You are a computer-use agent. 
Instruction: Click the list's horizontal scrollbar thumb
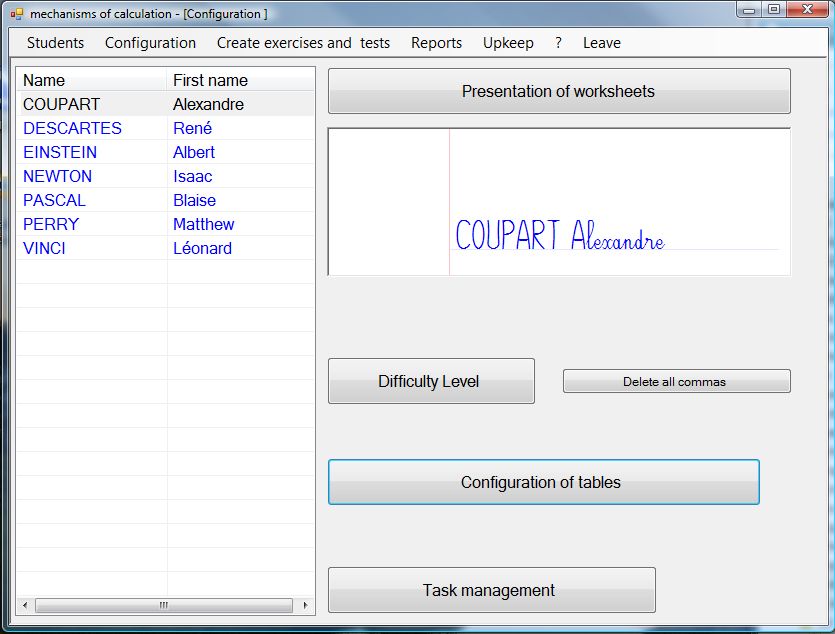pos(163,605)
